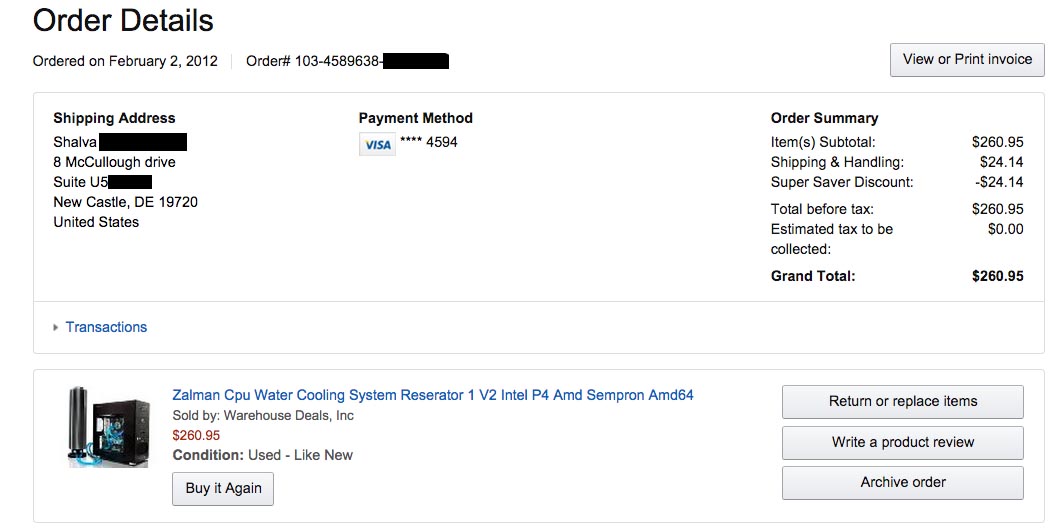1062x531 pixels.
Task: Open the Transactions link
Action: tap(106, 327)
